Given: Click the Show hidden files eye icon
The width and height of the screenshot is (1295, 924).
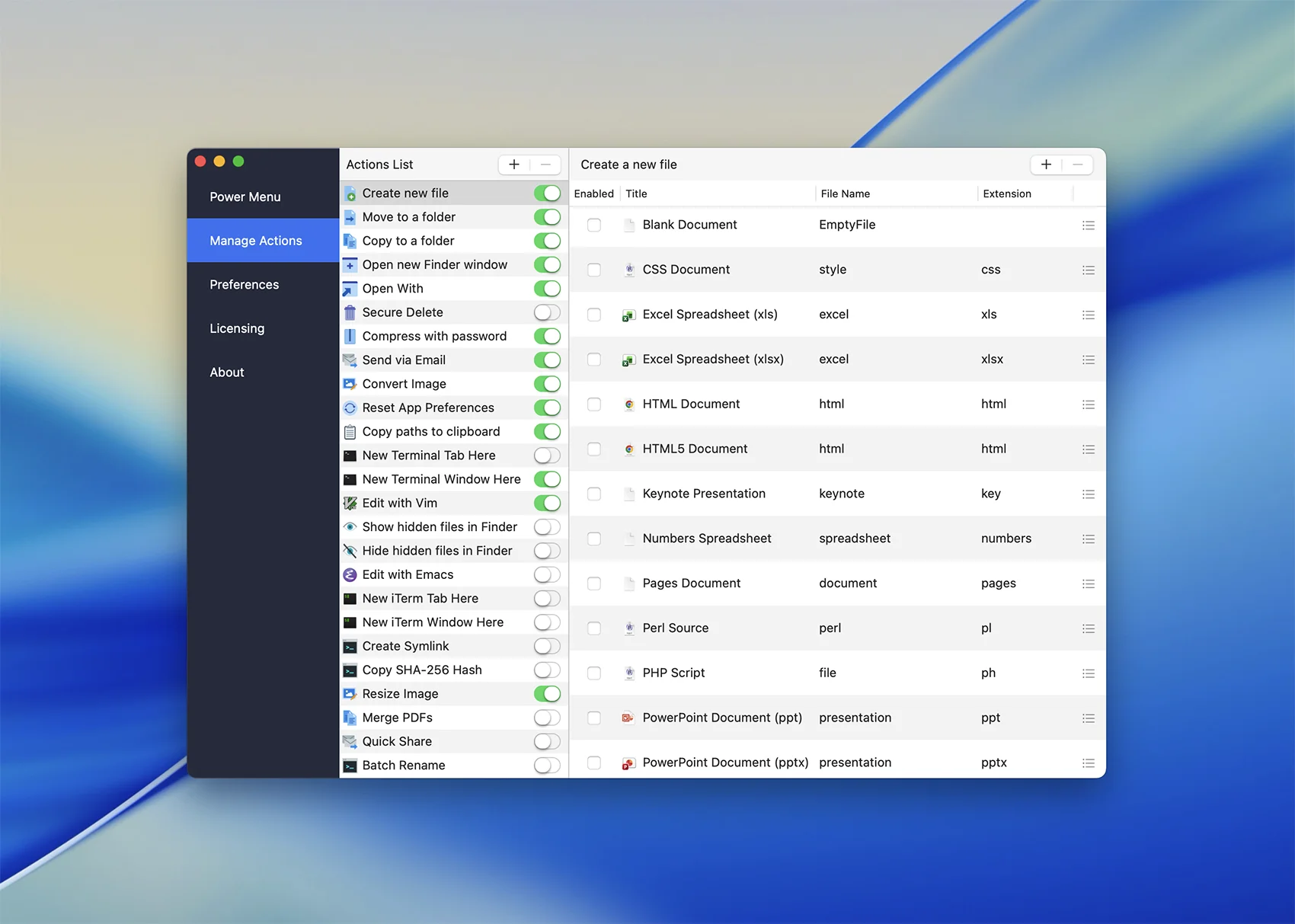Looking at the screenshot, I should [350, 527].
